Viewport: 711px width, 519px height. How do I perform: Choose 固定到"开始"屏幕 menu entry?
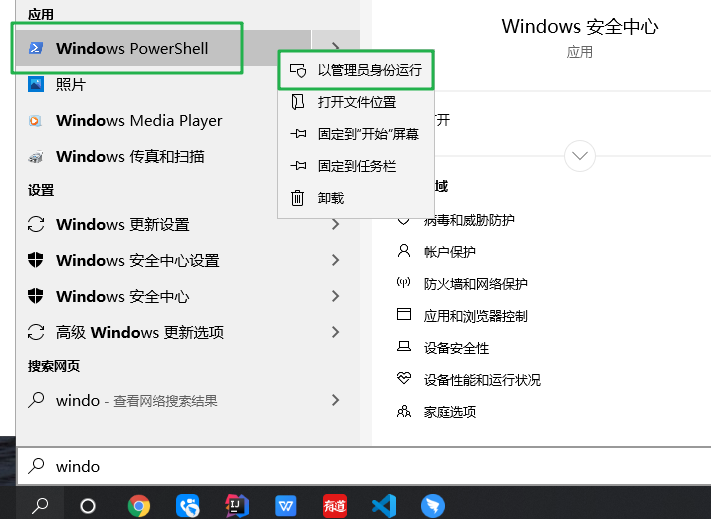point(356,134)
